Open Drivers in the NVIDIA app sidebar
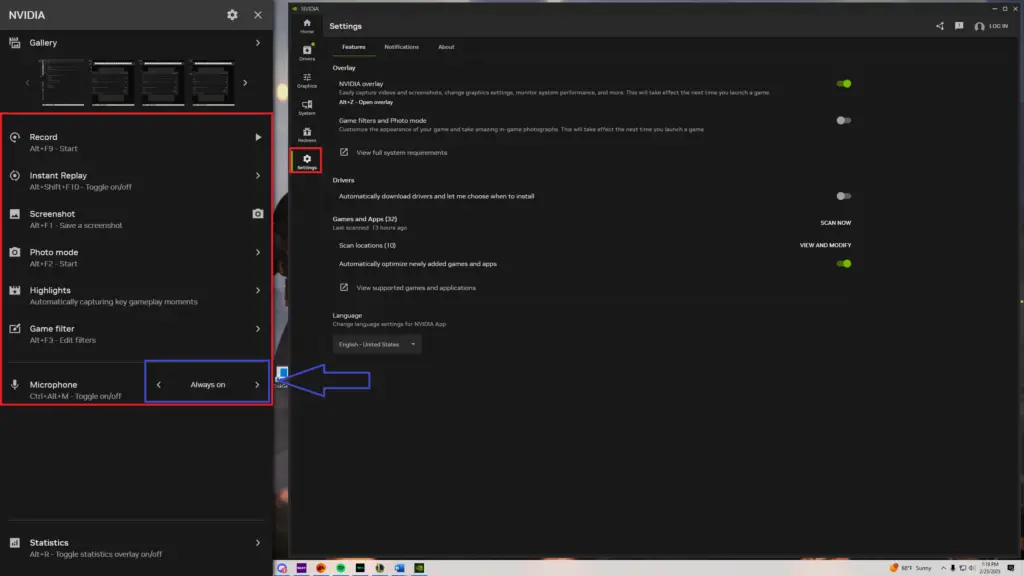Viewport: 1024px width, 576px height. point(307,52)
